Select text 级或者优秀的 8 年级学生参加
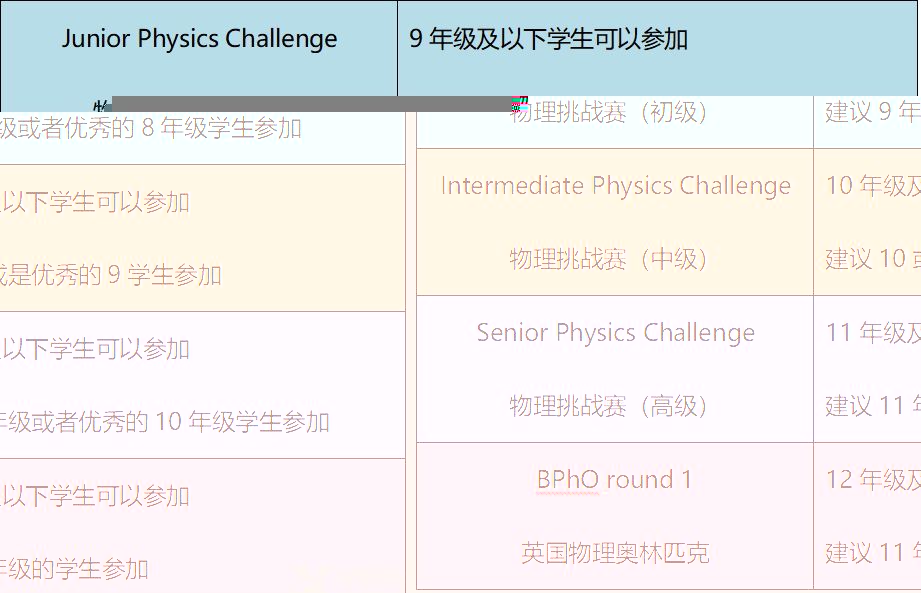The width and height of the screenshot is (921, 593). (150, 128)
